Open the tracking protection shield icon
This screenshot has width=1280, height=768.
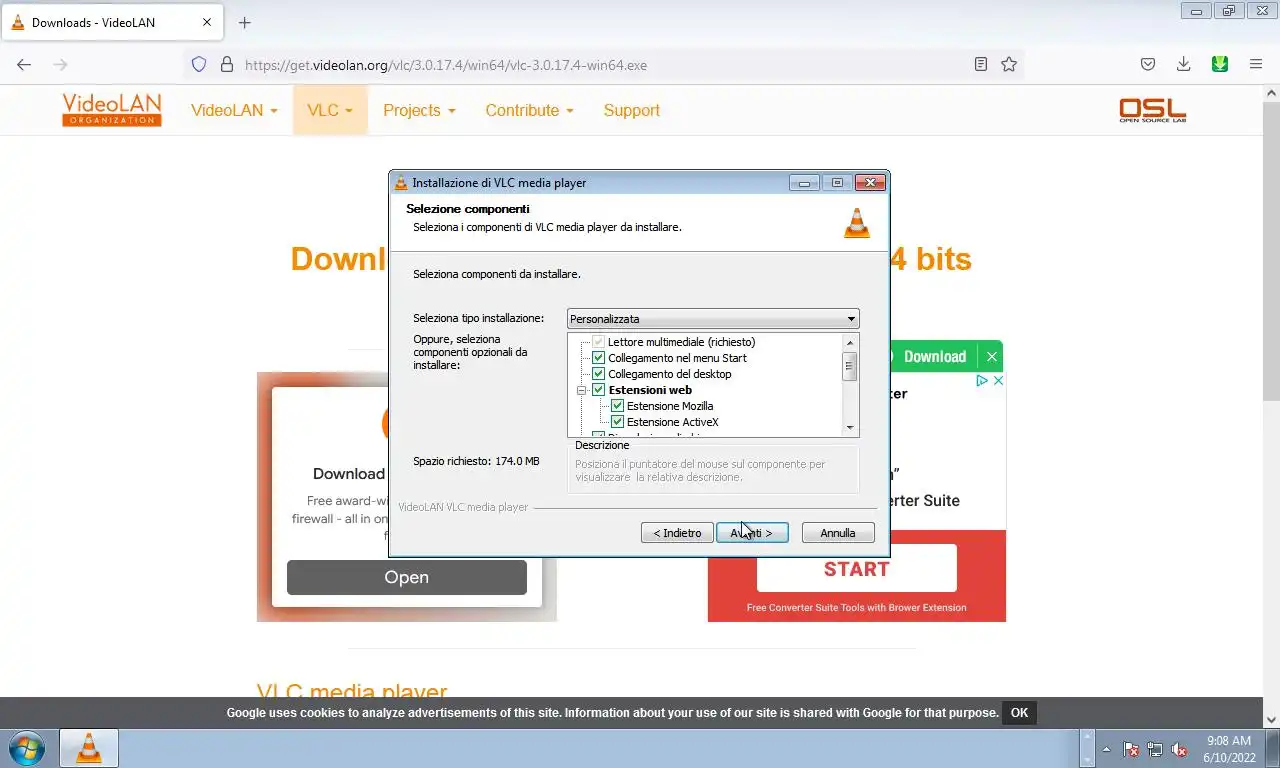[199, 64]
